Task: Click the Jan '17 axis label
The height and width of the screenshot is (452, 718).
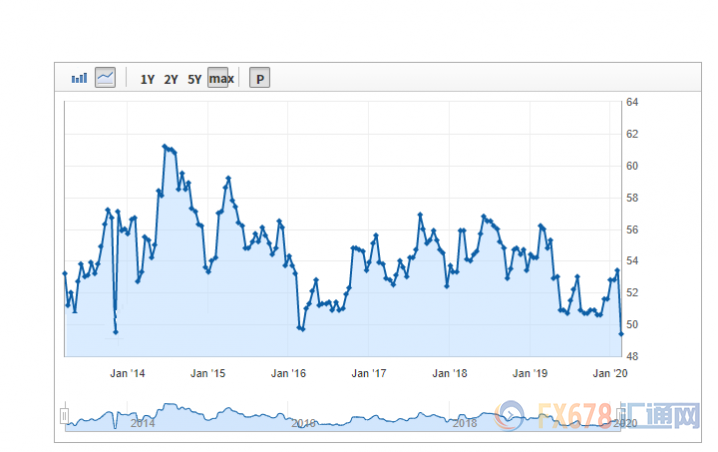Action: [x=369, y=373]
